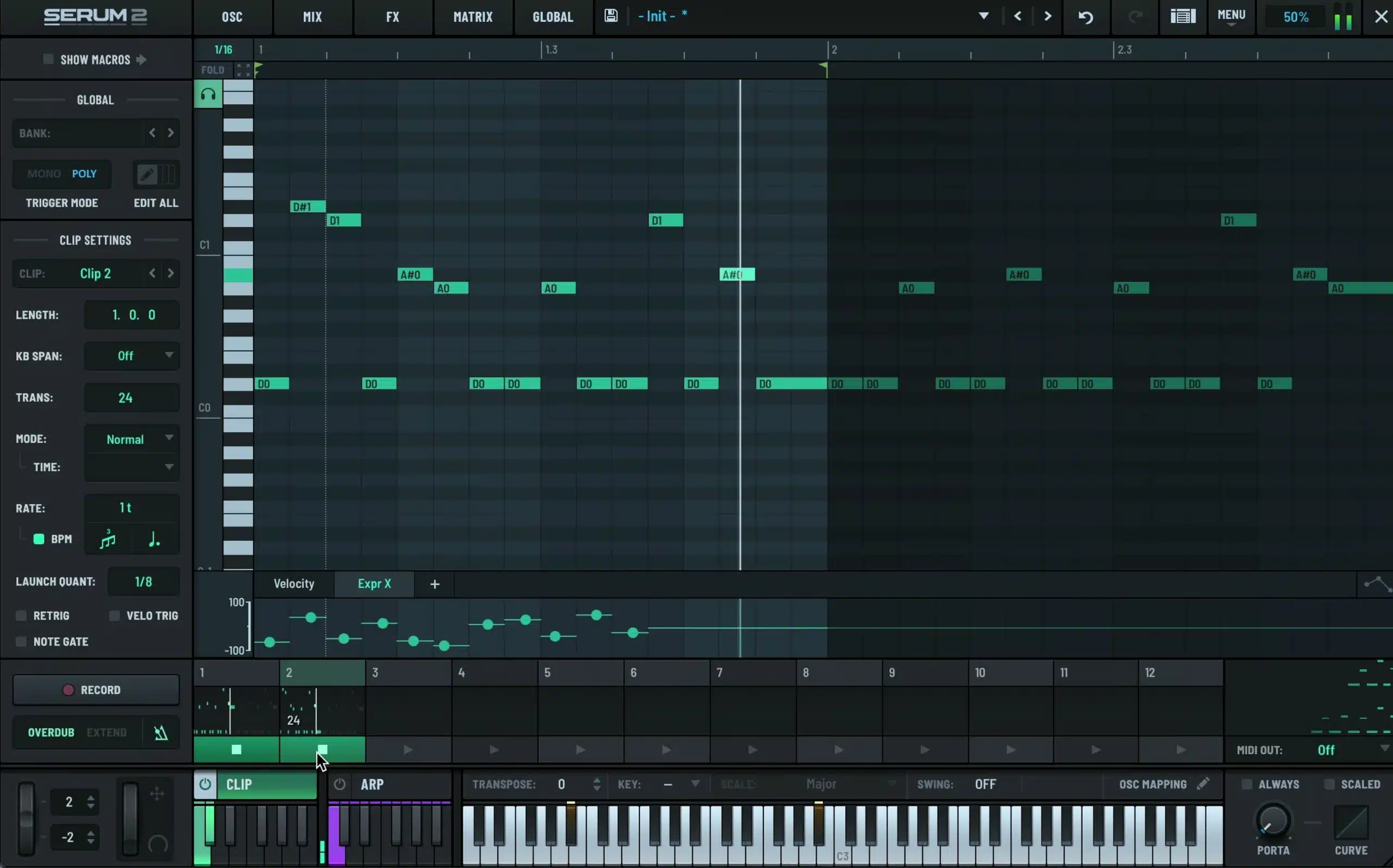Select the Velocity lane tab

click(294, 584)
